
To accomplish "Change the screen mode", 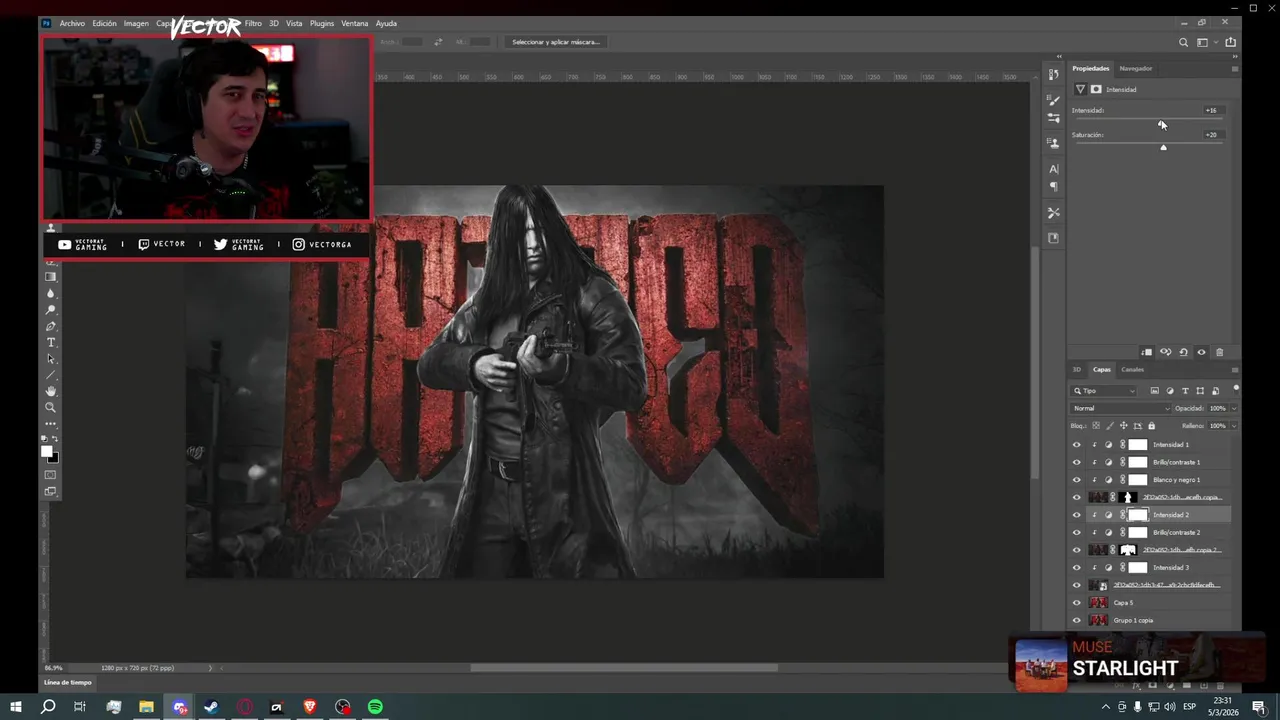I will (51, 491).
